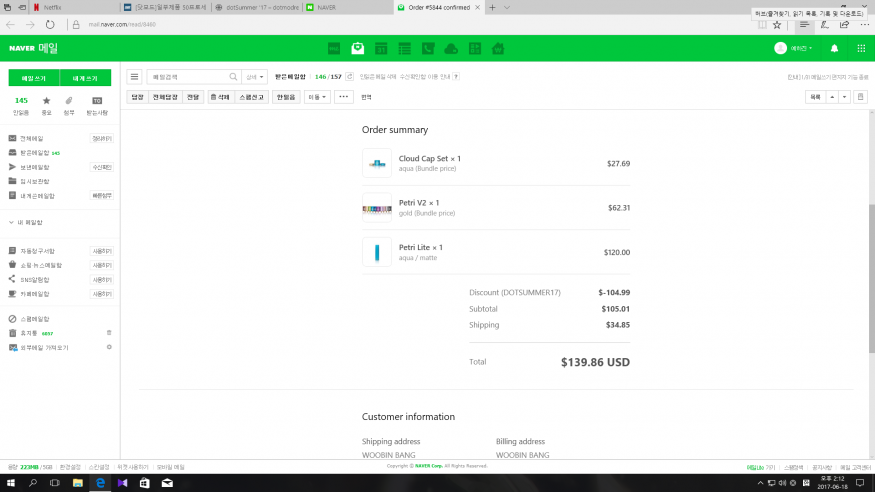Open the contacts phone icon in header
Viewport: 875px width, 492px height.
tap(428, 48)
